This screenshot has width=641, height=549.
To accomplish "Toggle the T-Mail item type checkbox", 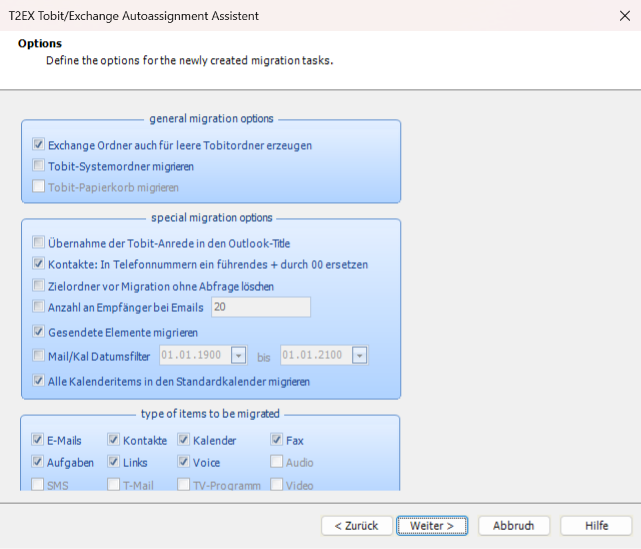I will 114,485.
